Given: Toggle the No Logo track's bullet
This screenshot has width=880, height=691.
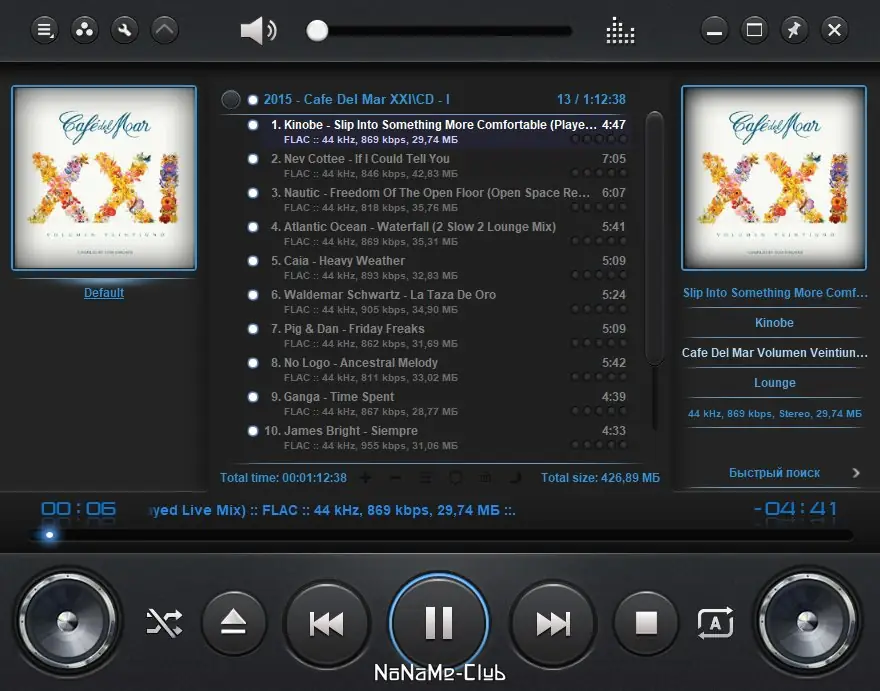Looking at the screenshot, I should (253, 363).
